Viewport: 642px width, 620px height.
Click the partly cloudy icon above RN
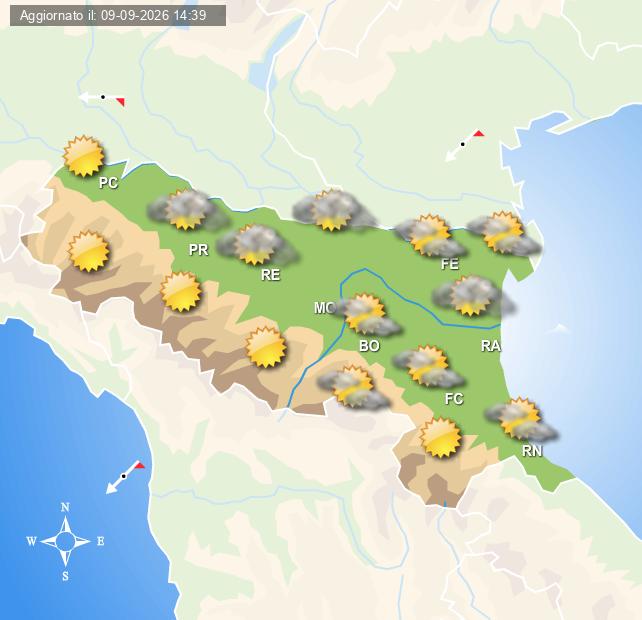coord(521,419)
